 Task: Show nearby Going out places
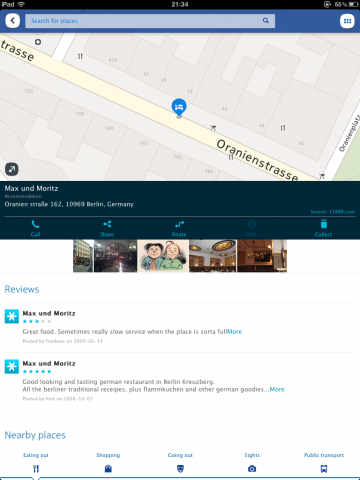click(180, 463)
